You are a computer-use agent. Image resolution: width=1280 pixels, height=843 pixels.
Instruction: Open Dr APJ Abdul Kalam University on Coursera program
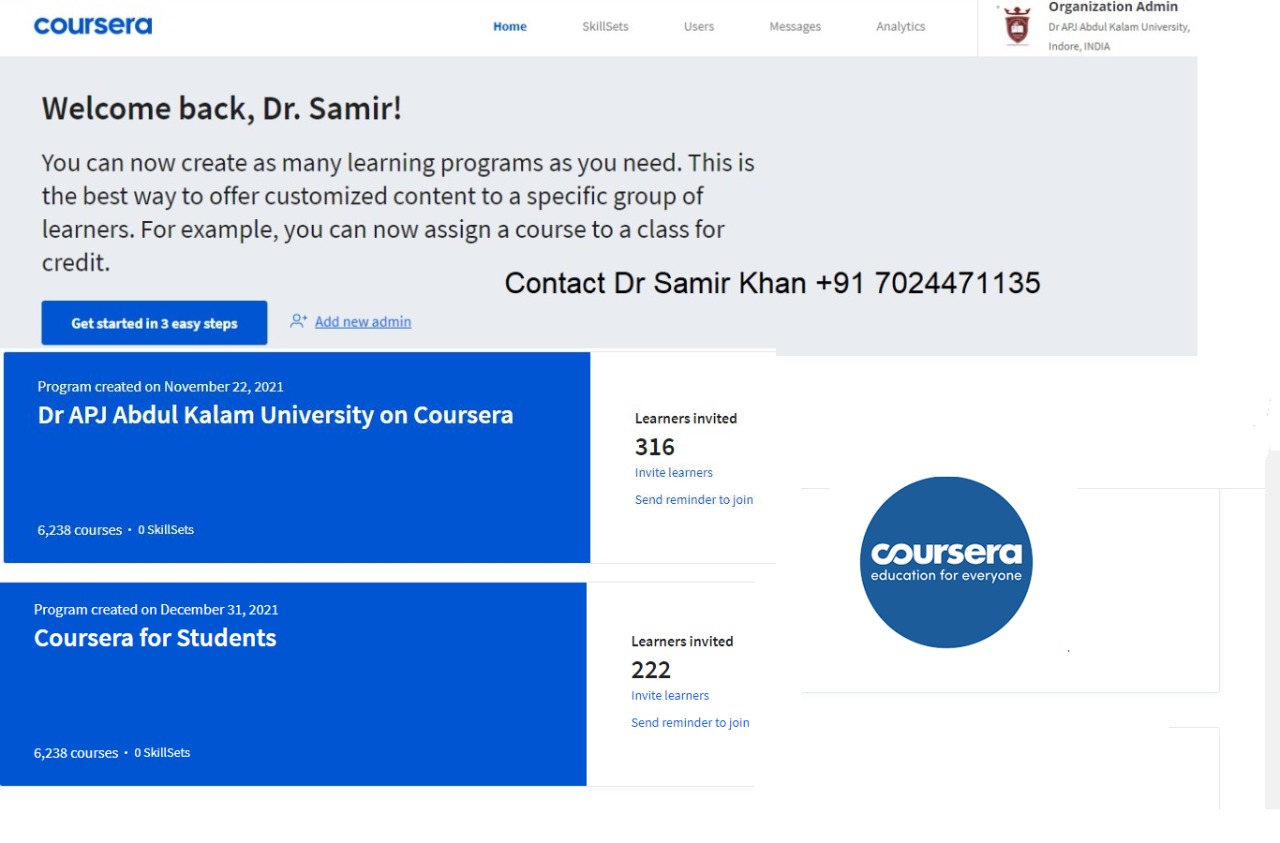point(275,415)
